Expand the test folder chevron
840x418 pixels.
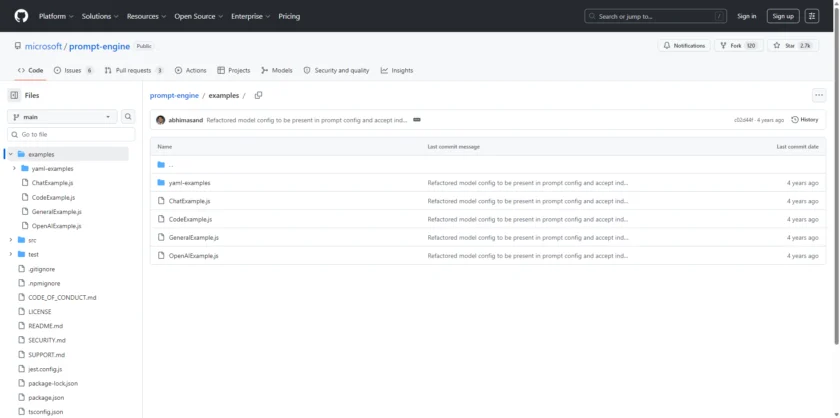(x=10, y=254)
